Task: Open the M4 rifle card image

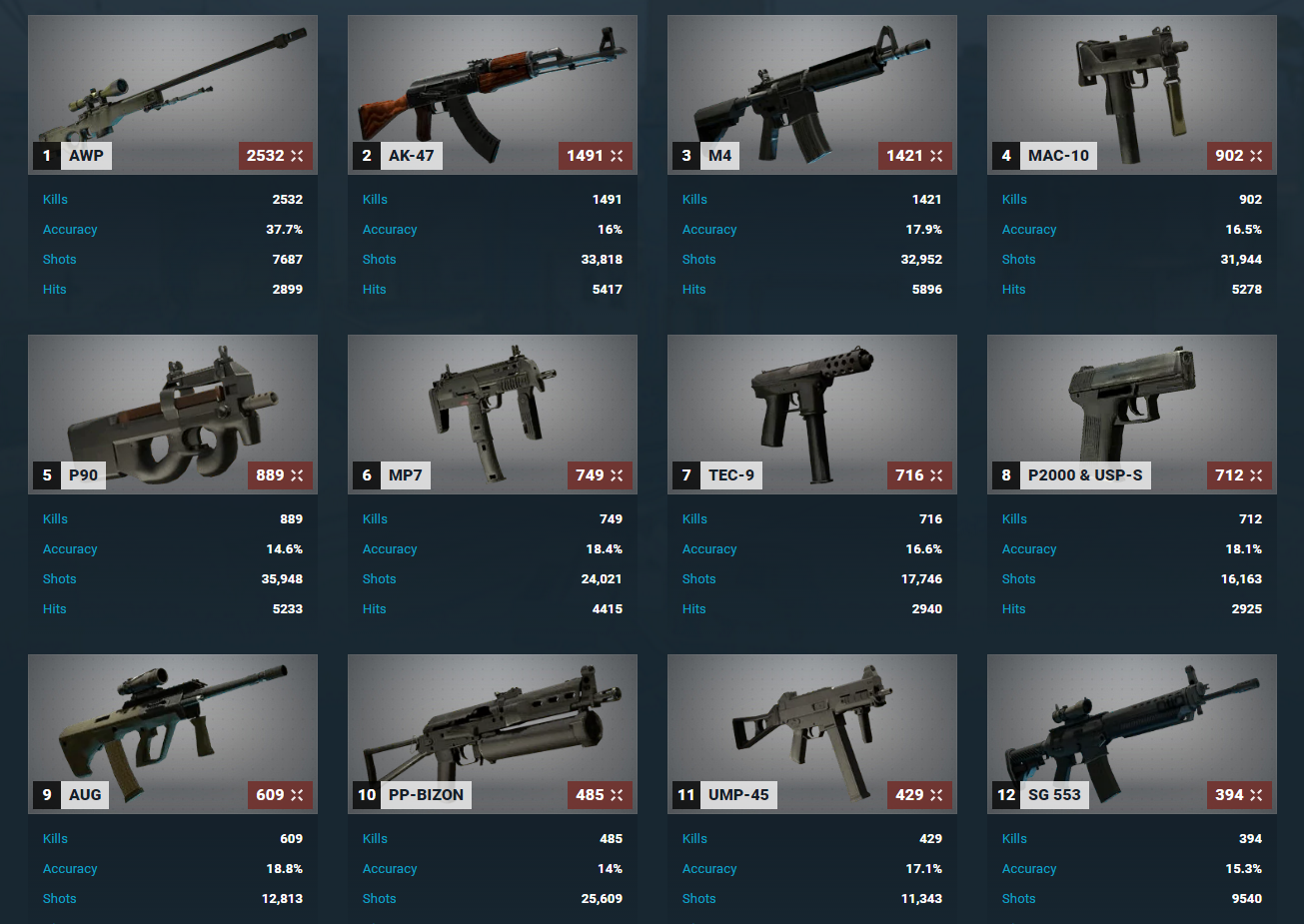Action: pos(812,95)
